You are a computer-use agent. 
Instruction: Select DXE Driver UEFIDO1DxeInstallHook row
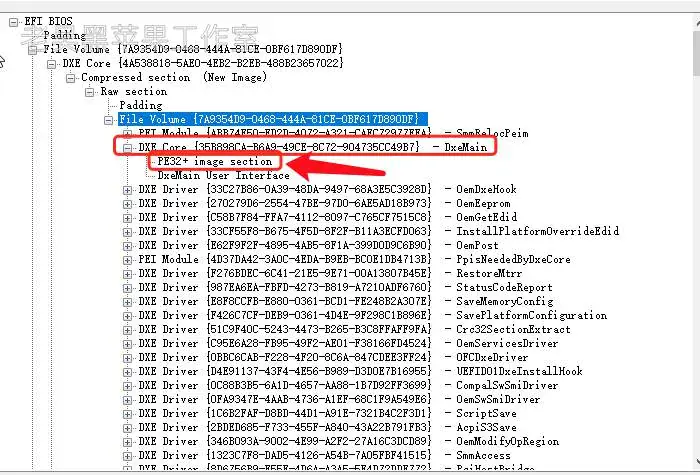[360, 371]
